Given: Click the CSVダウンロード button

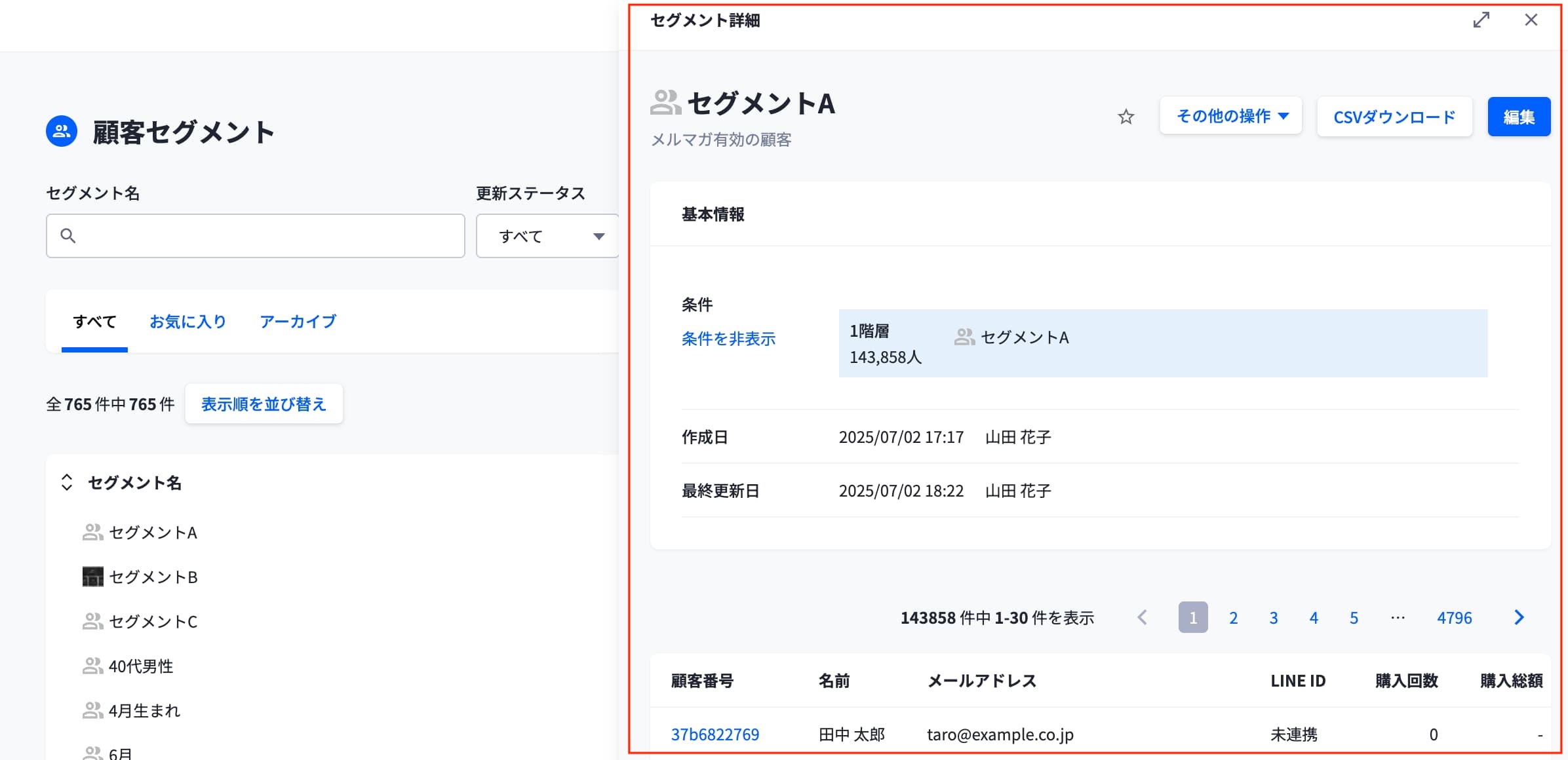Looking at the screenshot, I should (x=1394, y=117).
